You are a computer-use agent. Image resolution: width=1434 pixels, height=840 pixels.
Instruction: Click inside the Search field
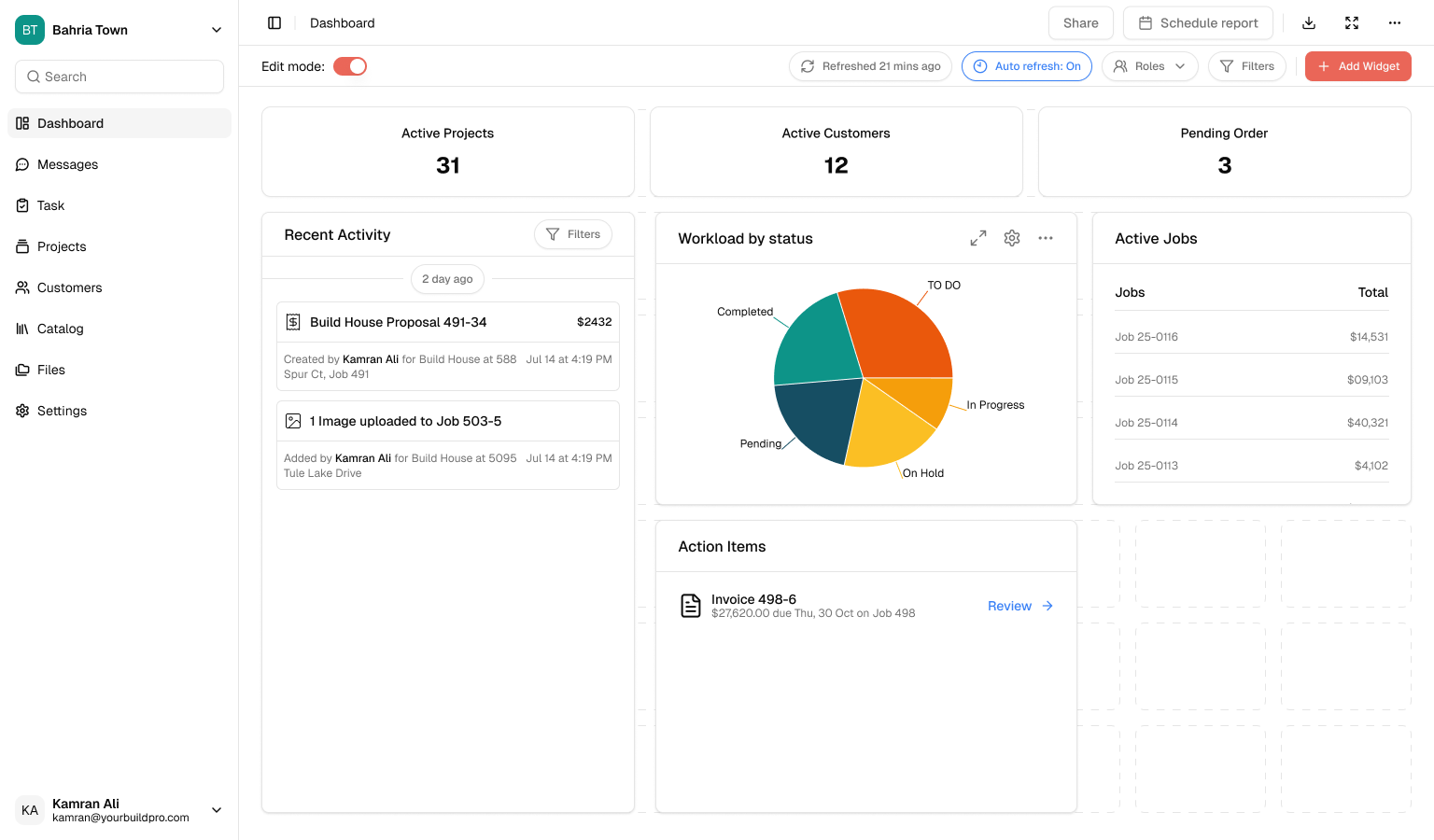click(x=119, y=76)
